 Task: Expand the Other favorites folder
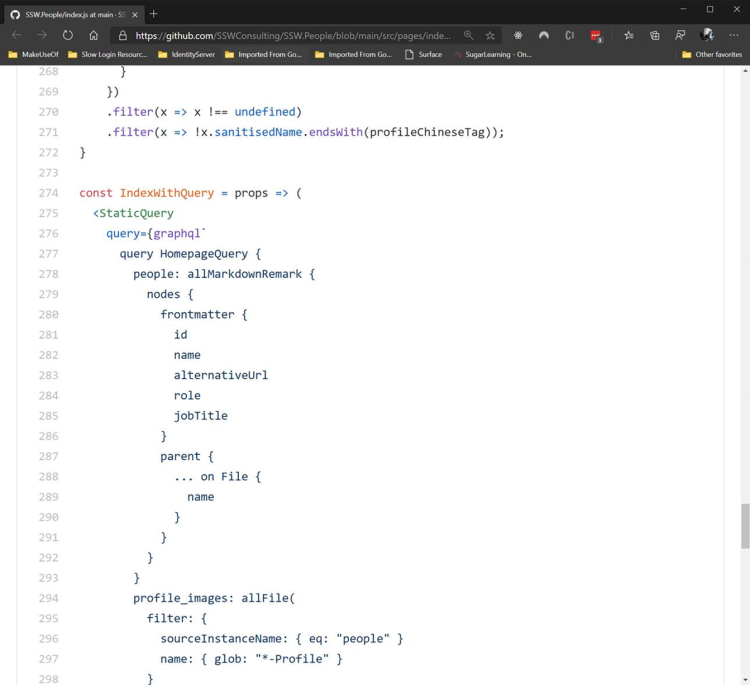pyautogui.click(x=711, y=54)
